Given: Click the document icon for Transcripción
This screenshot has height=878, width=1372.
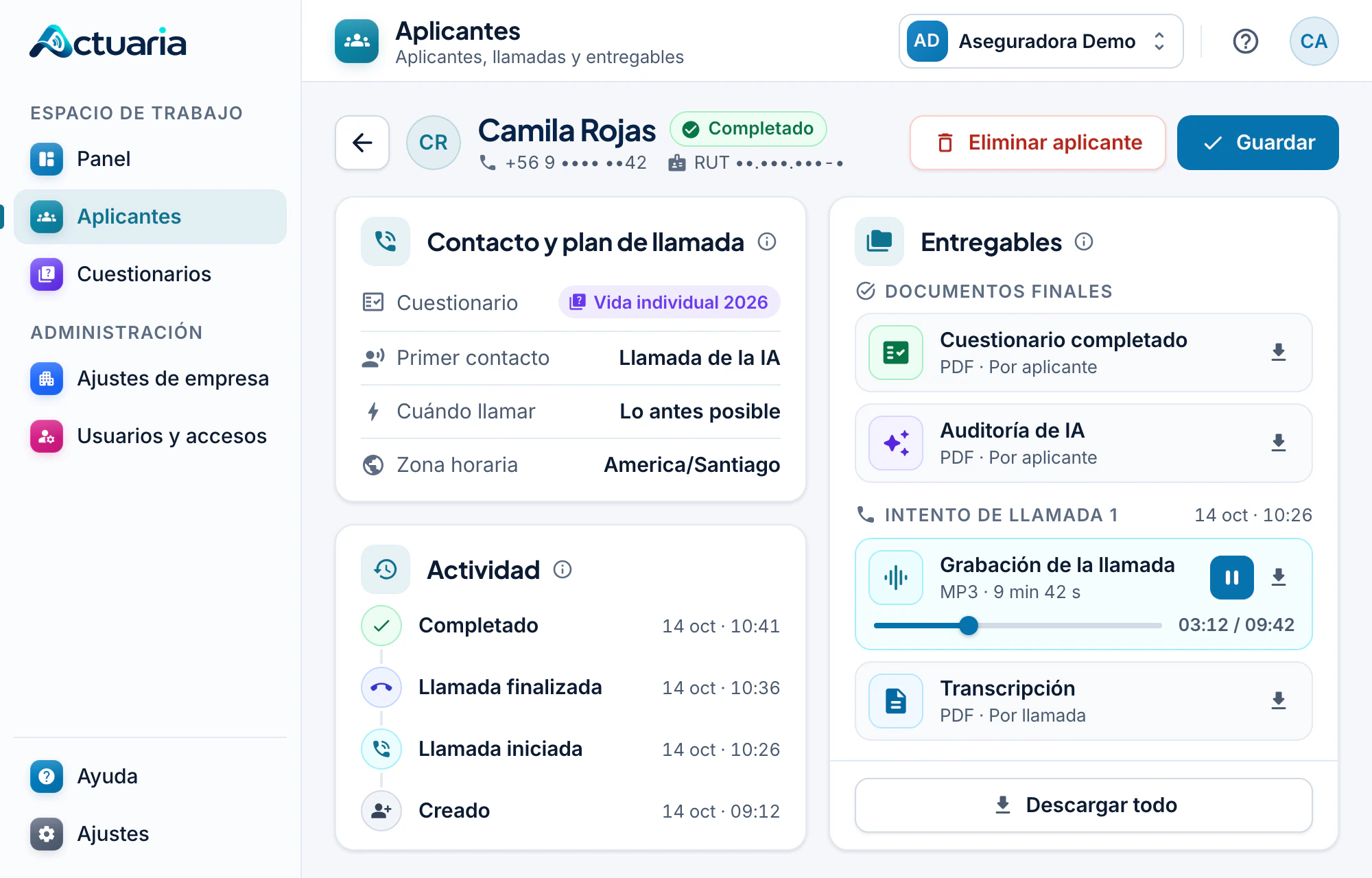Looking at the screenshot, I should click(x=896, y=701).
